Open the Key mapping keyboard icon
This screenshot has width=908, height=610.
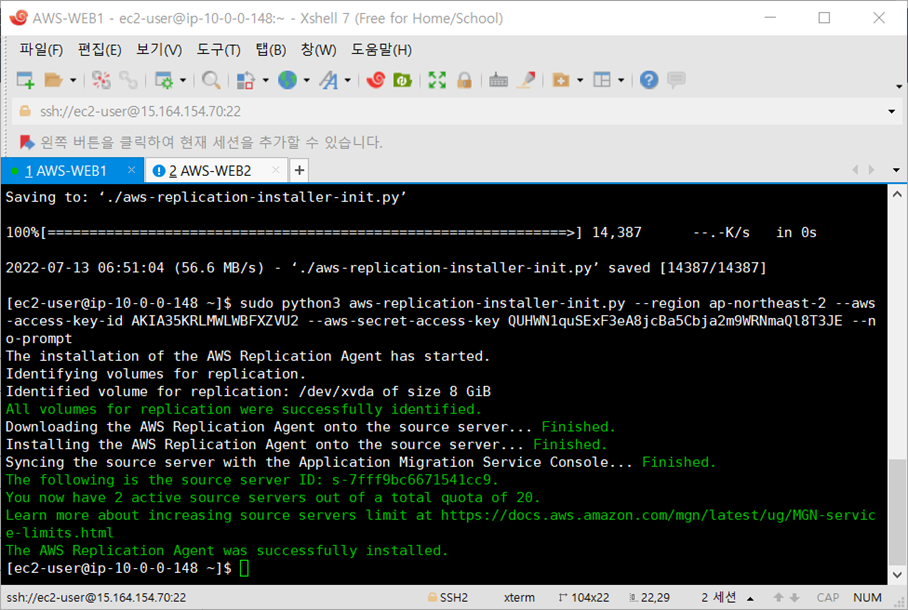[x=498, y=80]
